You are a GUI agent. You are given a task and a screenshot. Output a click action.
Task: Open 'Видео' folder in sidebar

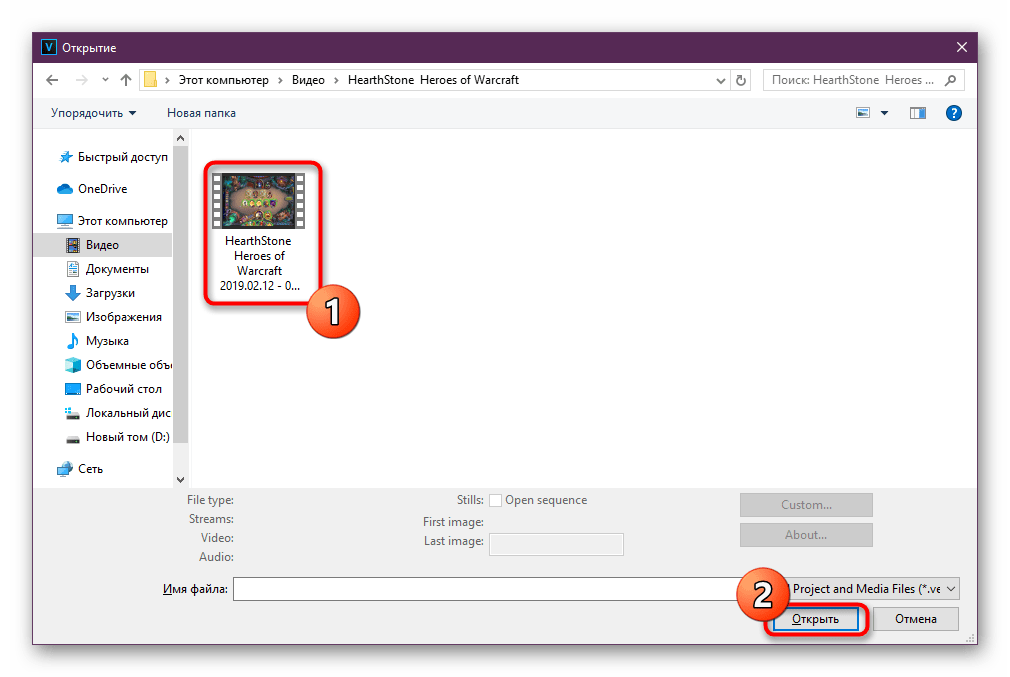[x=103, y=245]
